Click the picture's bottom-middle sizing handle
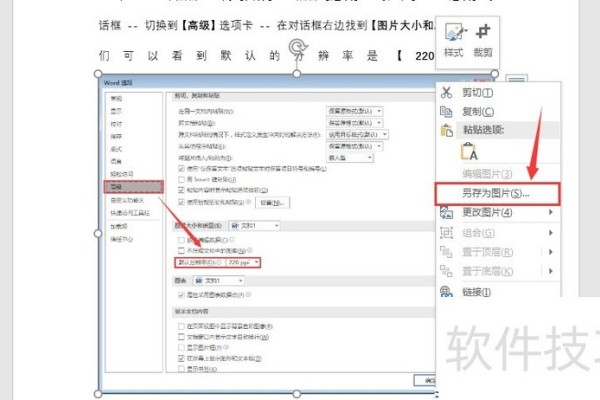The height and width of the screenshot is (400, 600). coord(297,394)
